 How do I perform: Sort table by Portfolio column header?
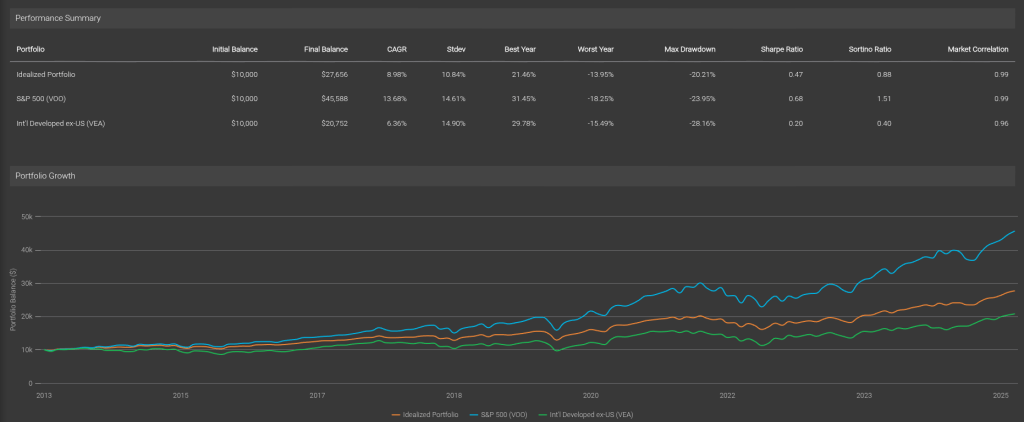[31, 49]
